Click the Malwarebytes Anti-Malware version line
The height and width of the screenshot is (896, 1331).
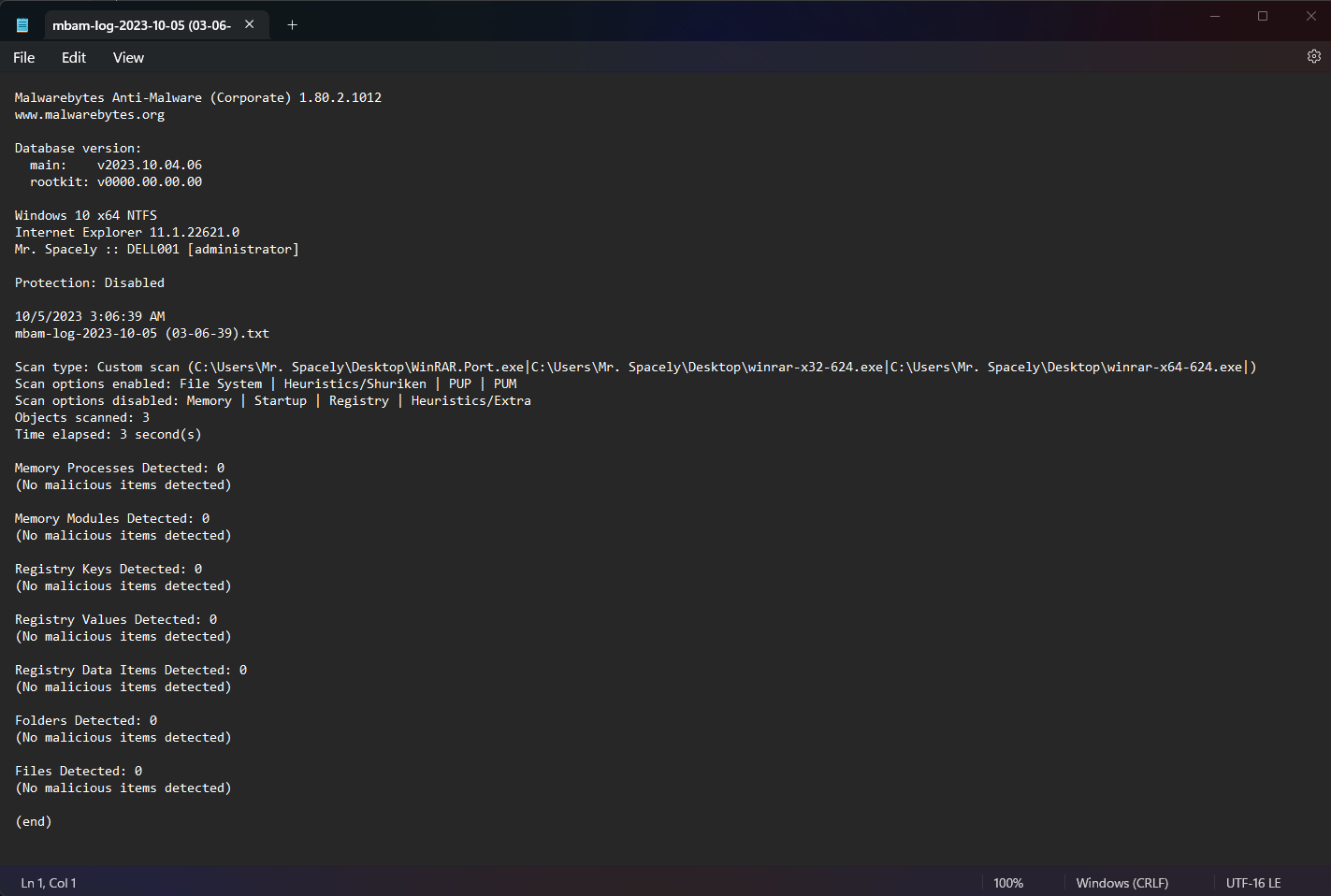click(x=198, y=97)
